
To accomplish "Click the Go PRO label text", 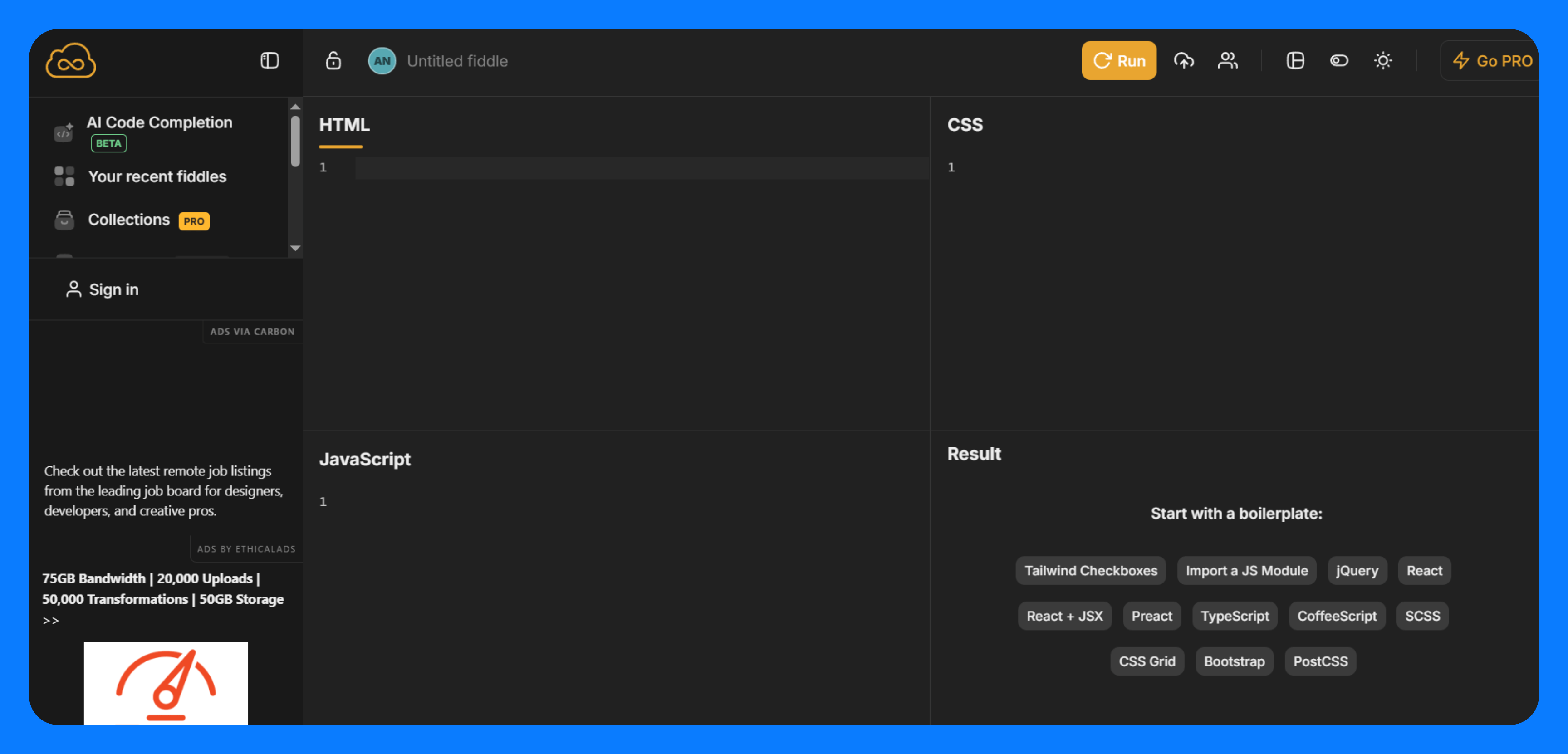I will pyautogui.click(x=1504, y=61).
